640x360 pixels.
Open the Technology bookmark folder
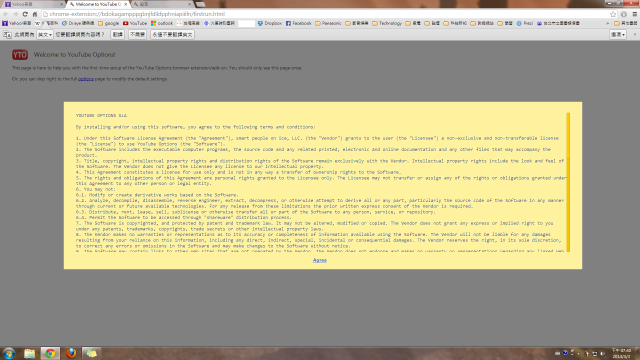pos(387,23)
